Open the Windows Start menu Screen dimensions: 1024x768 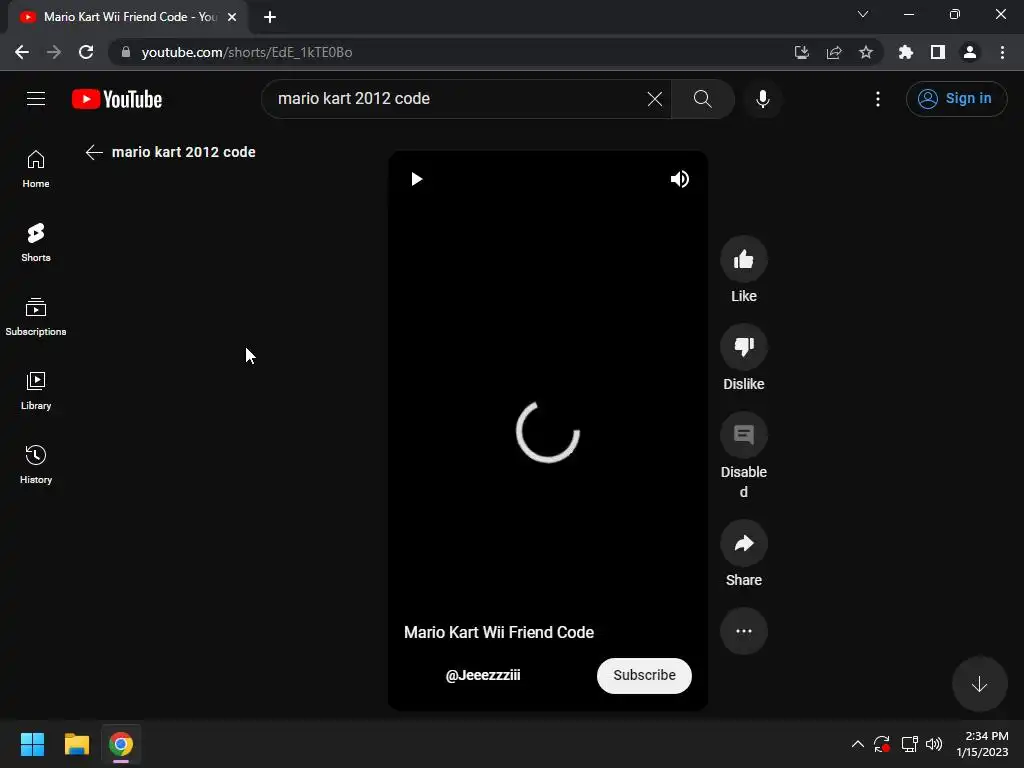pos(32,744)
